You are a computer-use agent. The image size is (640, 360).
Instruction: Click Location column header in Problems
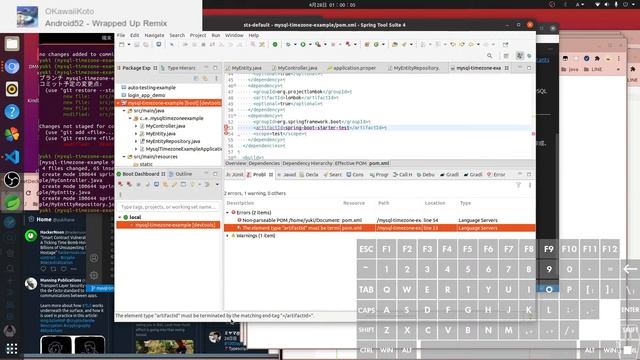(435, 203)
